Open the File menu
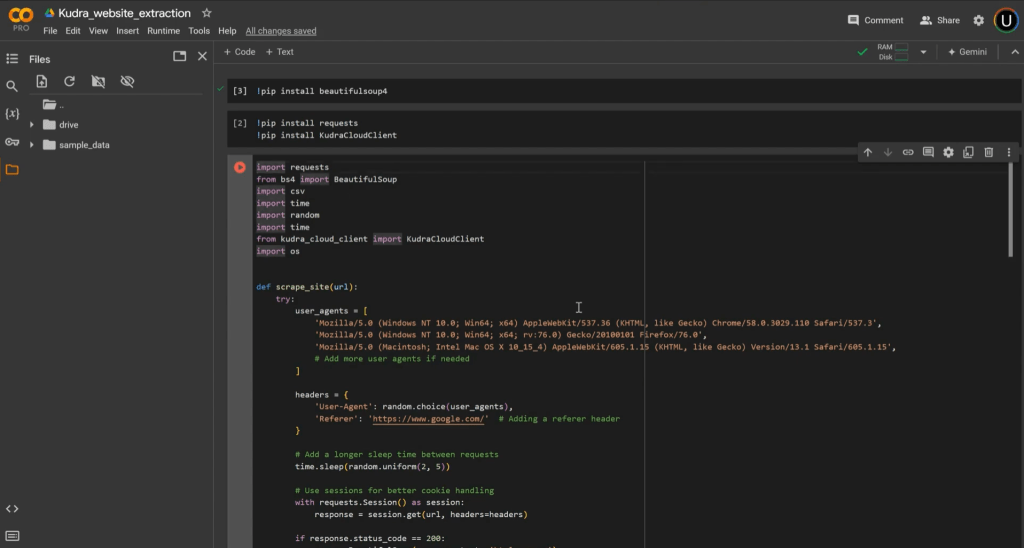1024x548 pixels. pos(50,31)
